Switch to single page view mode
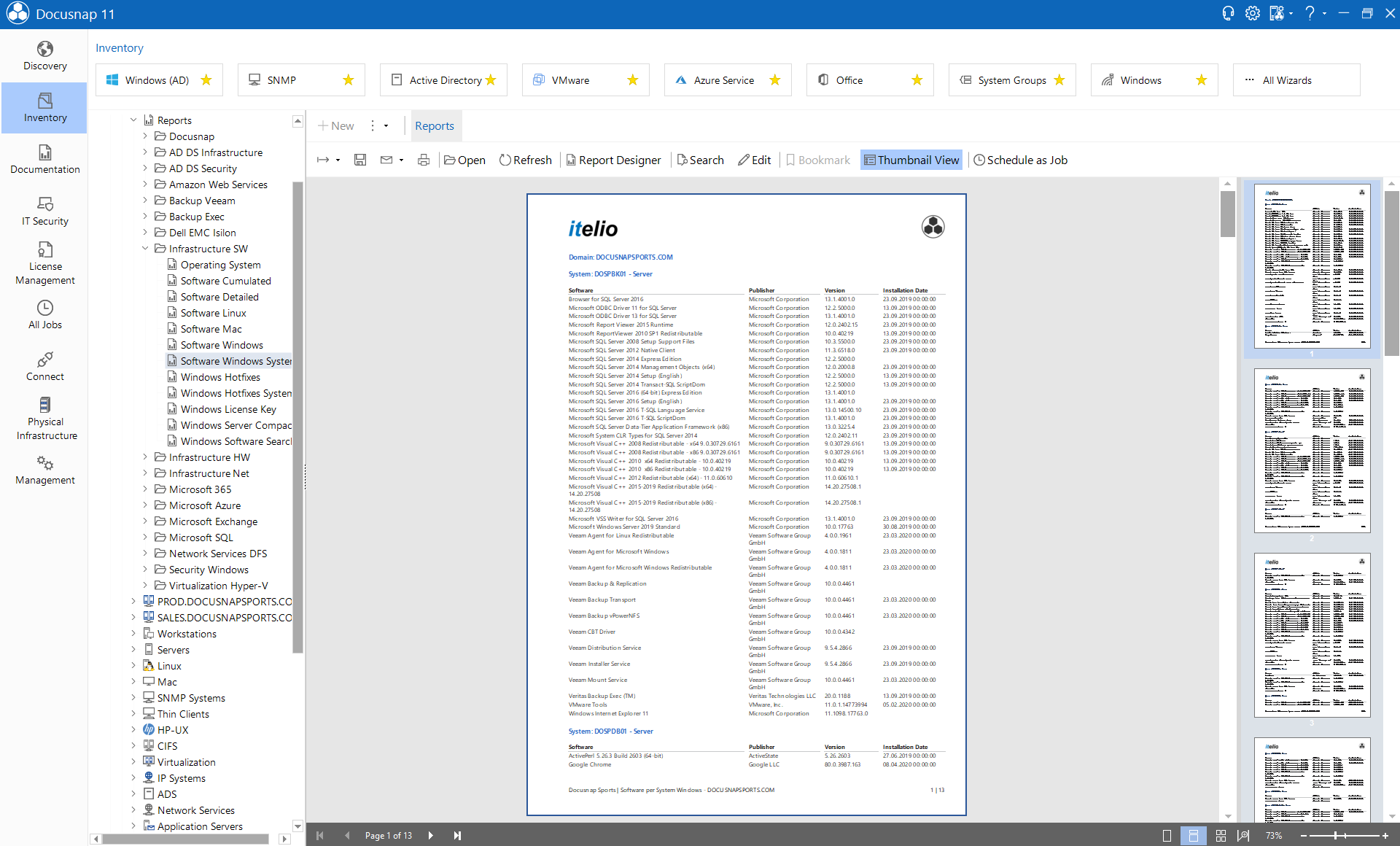Image resolution: width=1400 pixels, height=846 pixels. pos(1167,835)
